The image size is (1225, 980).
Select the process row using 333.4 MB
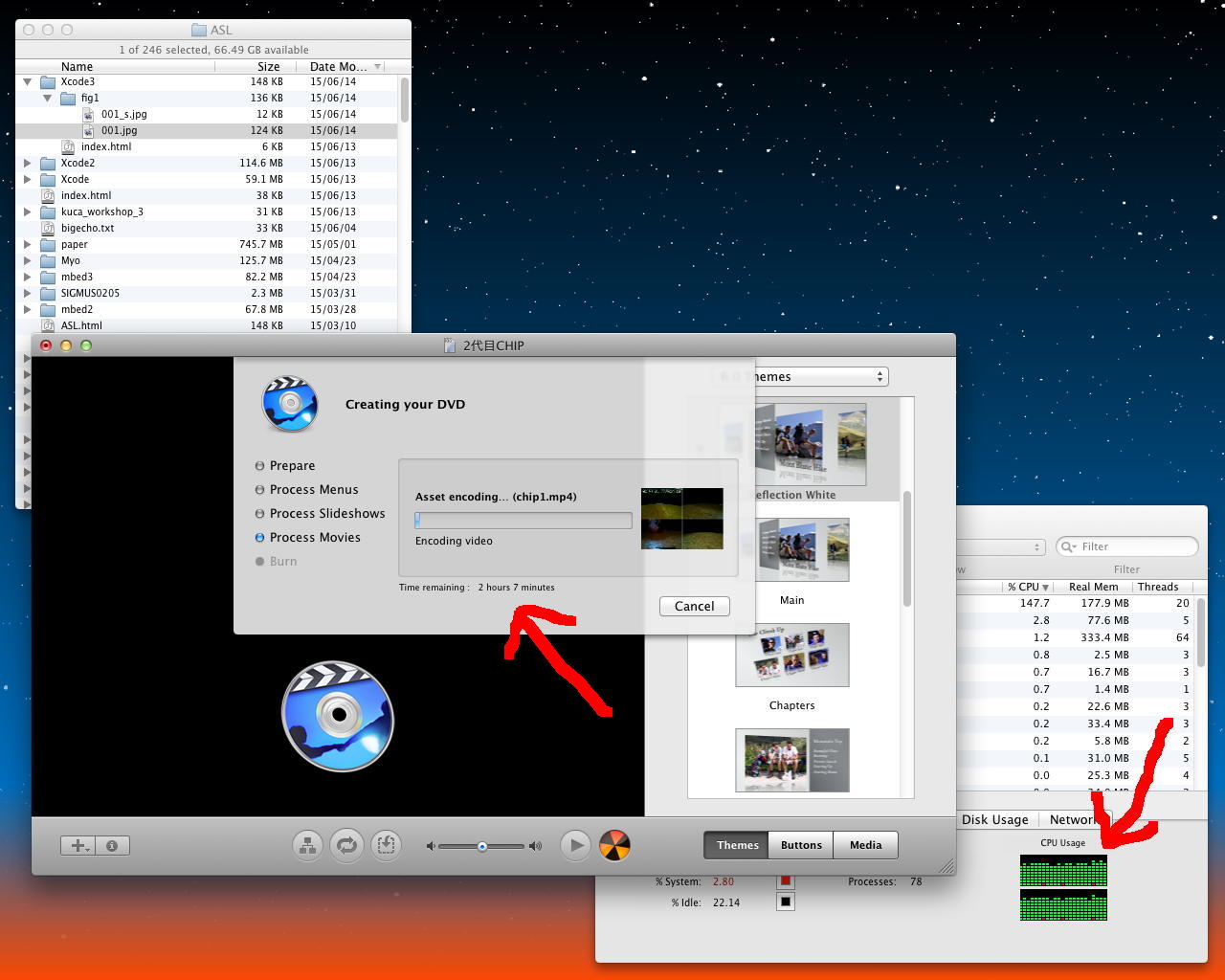tap(1076, 638)
